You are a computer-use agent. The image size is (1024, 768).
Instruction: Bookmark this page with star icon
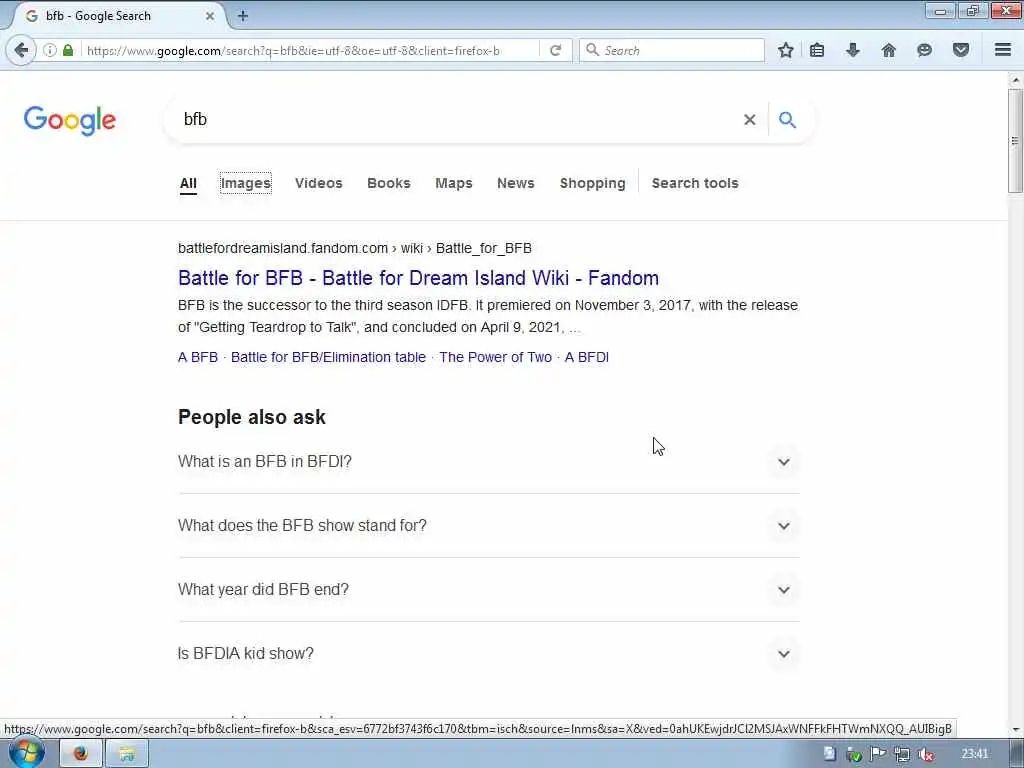tap(786, 50)
